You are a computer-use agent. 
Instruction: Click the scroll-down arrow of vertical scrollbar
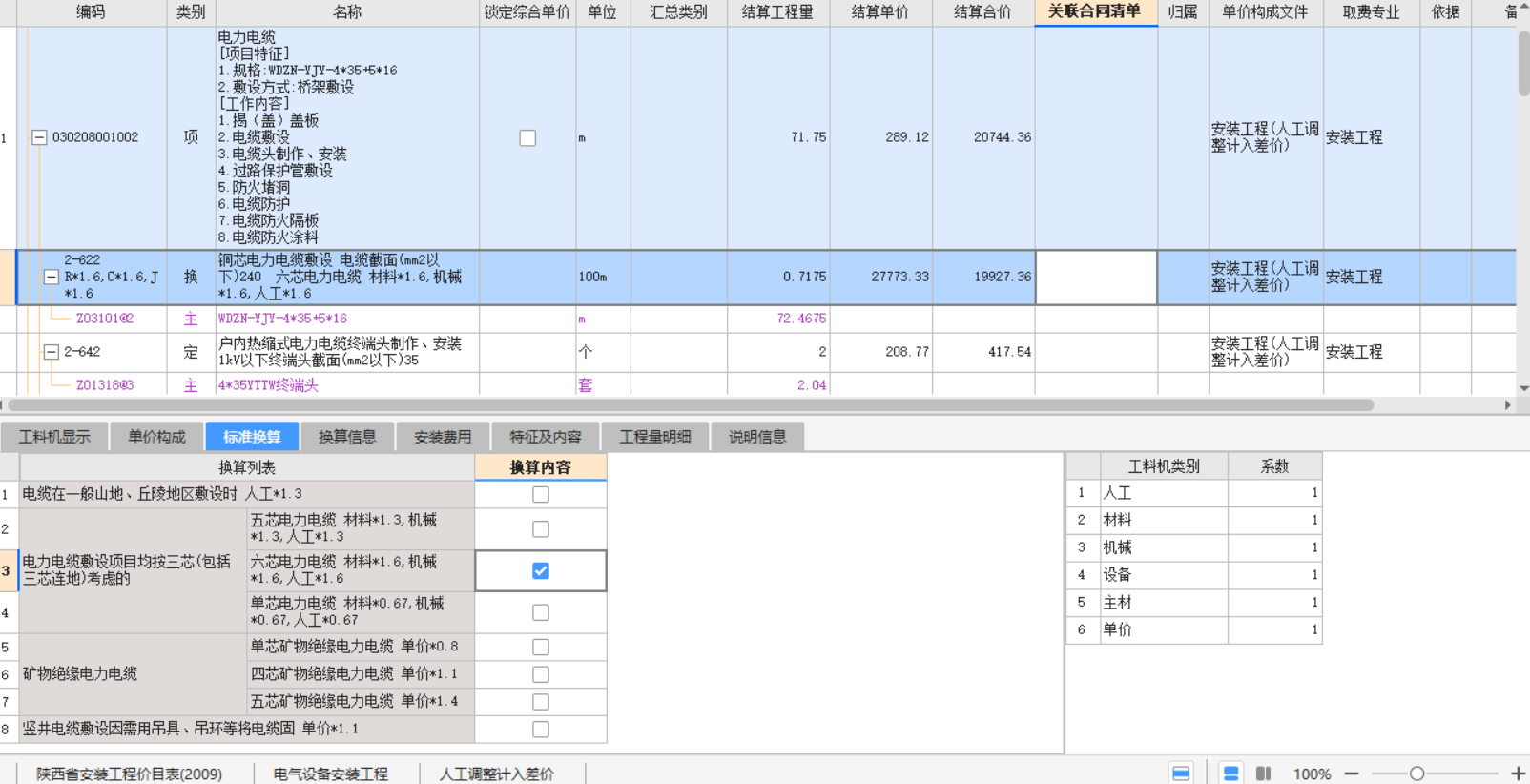click(1523, 387)
